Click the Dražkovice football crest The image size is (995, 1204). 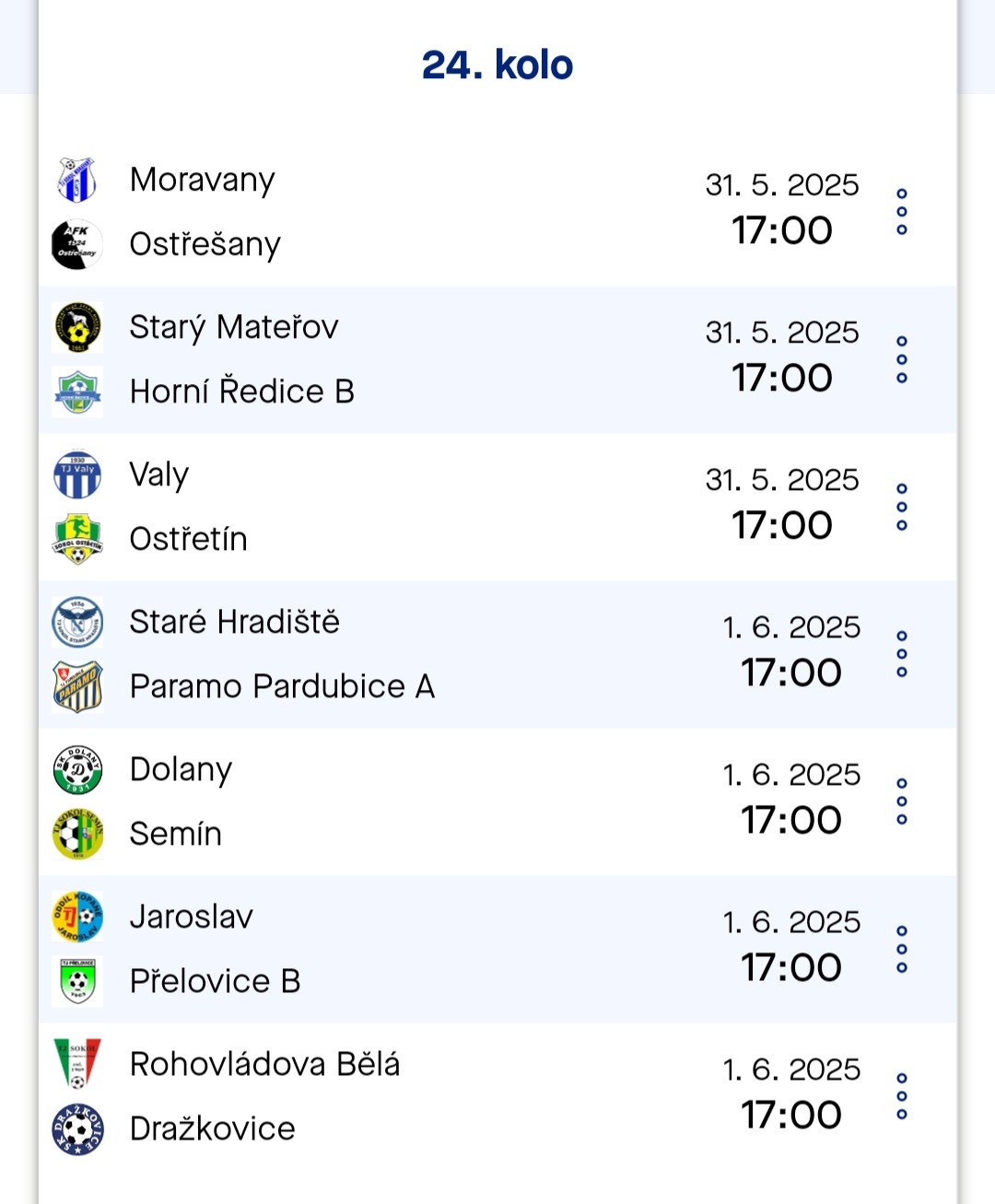pyautogui.click(x=77, y=1128)
